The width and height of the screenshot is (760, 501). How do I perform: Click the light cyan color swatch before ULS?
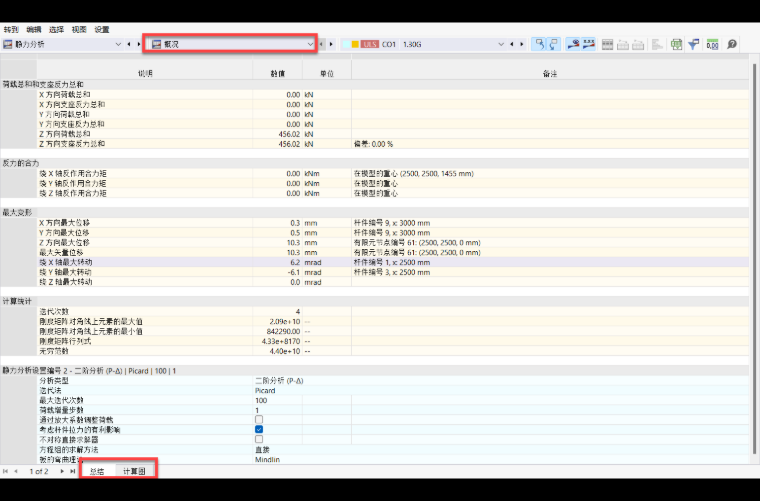(346, 44)
